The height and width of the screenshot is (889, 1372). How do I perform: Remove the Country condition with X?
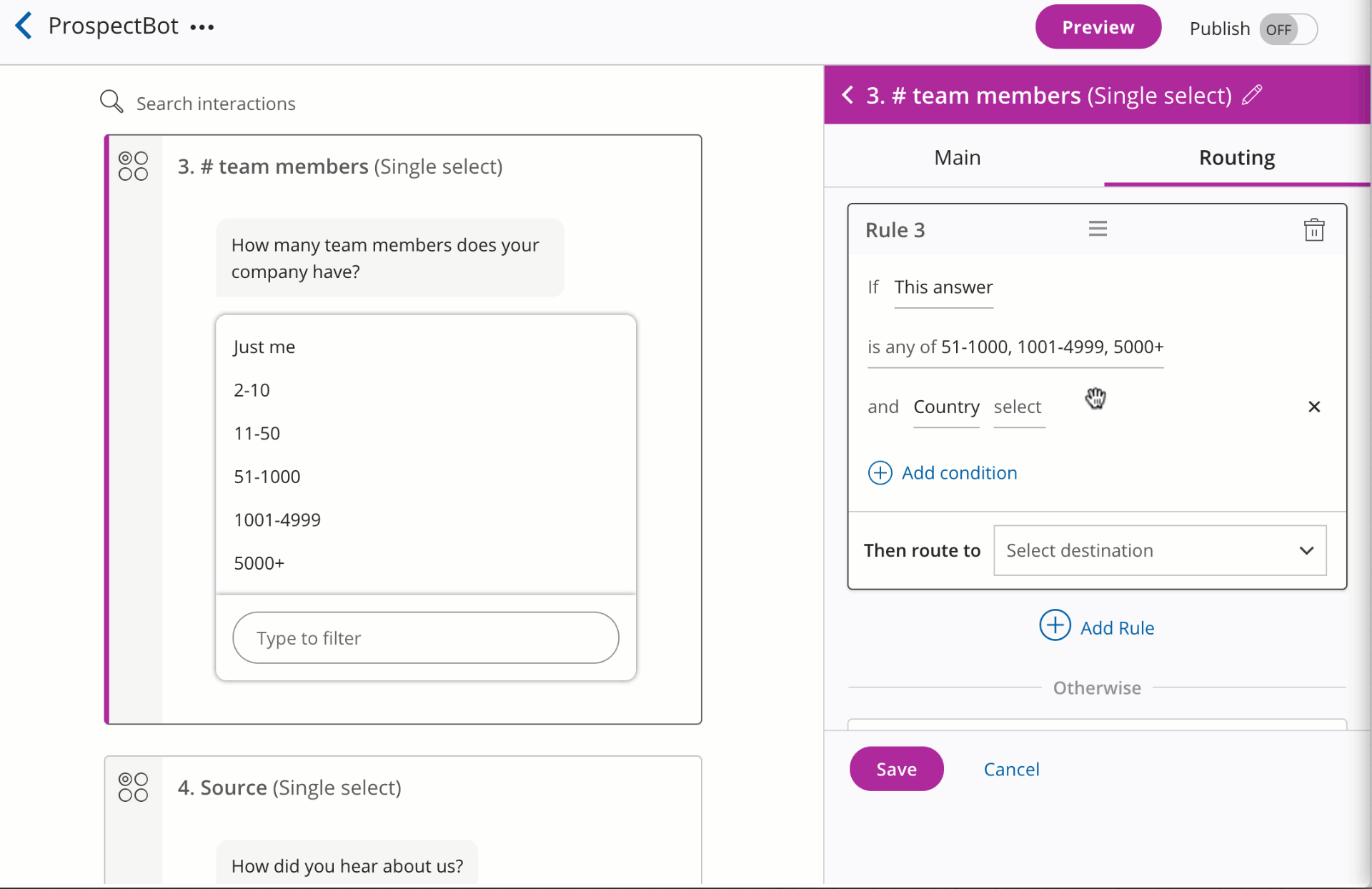[x=1313, y=407]
